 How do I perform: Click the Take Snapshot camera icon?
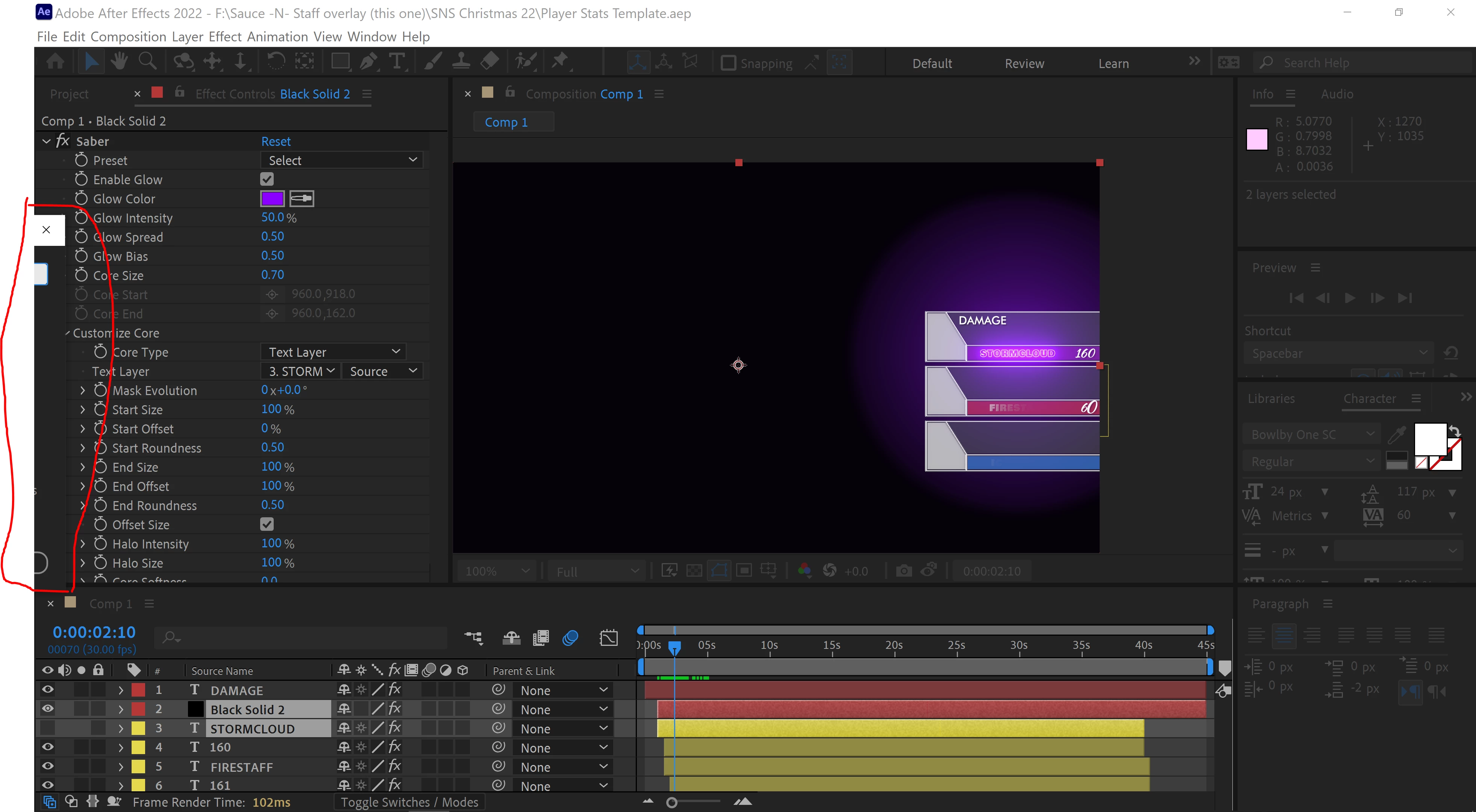(x=903, y=571)
